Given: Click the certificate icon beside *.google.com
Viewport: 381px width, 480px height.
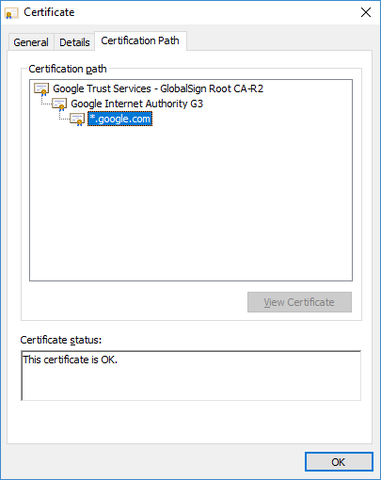Looking at the screenshot, I should pyautogui.click(x=77, y=119).
